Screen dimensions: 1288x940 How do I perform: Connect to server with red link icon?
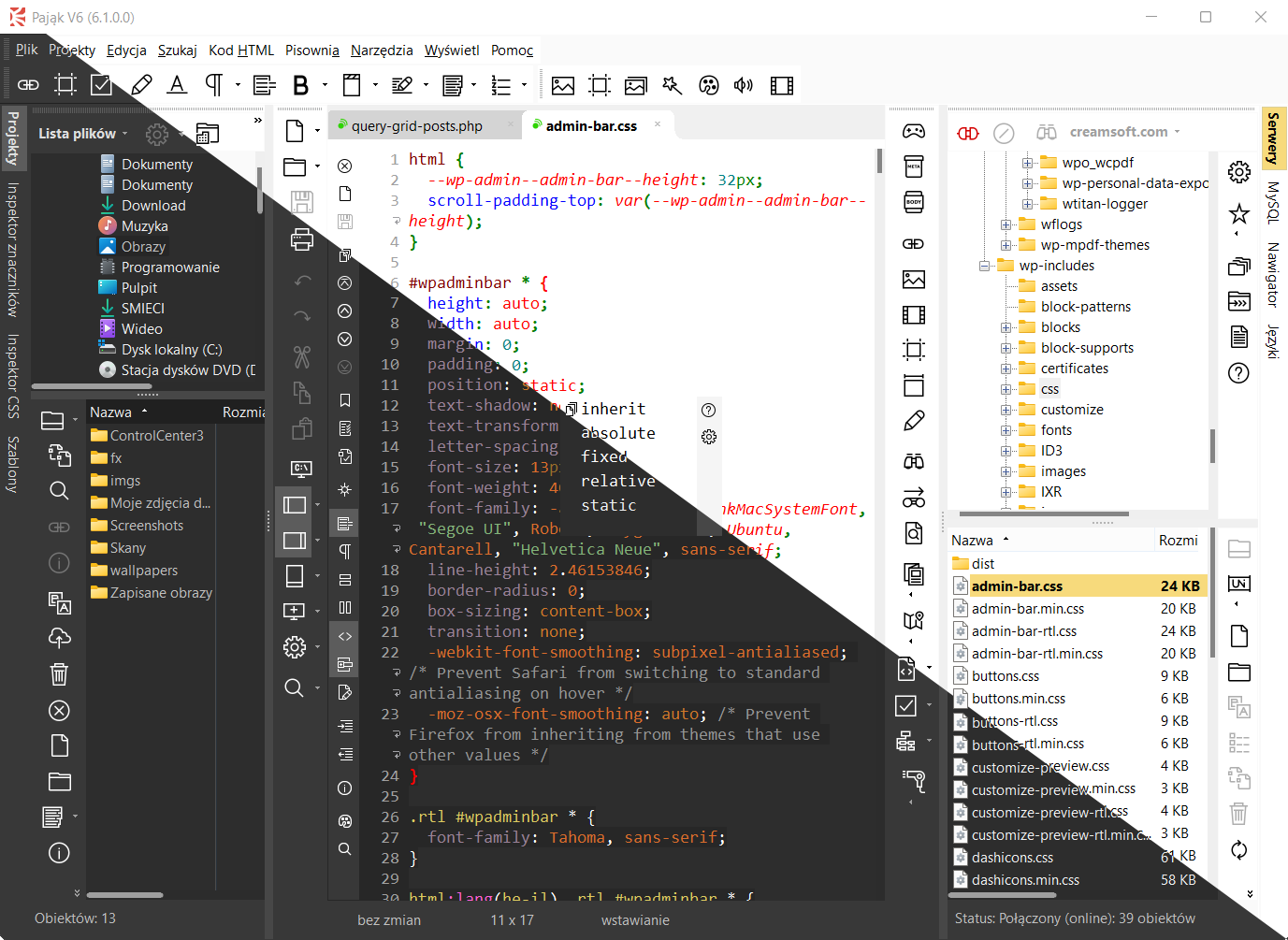click(968, 134)
